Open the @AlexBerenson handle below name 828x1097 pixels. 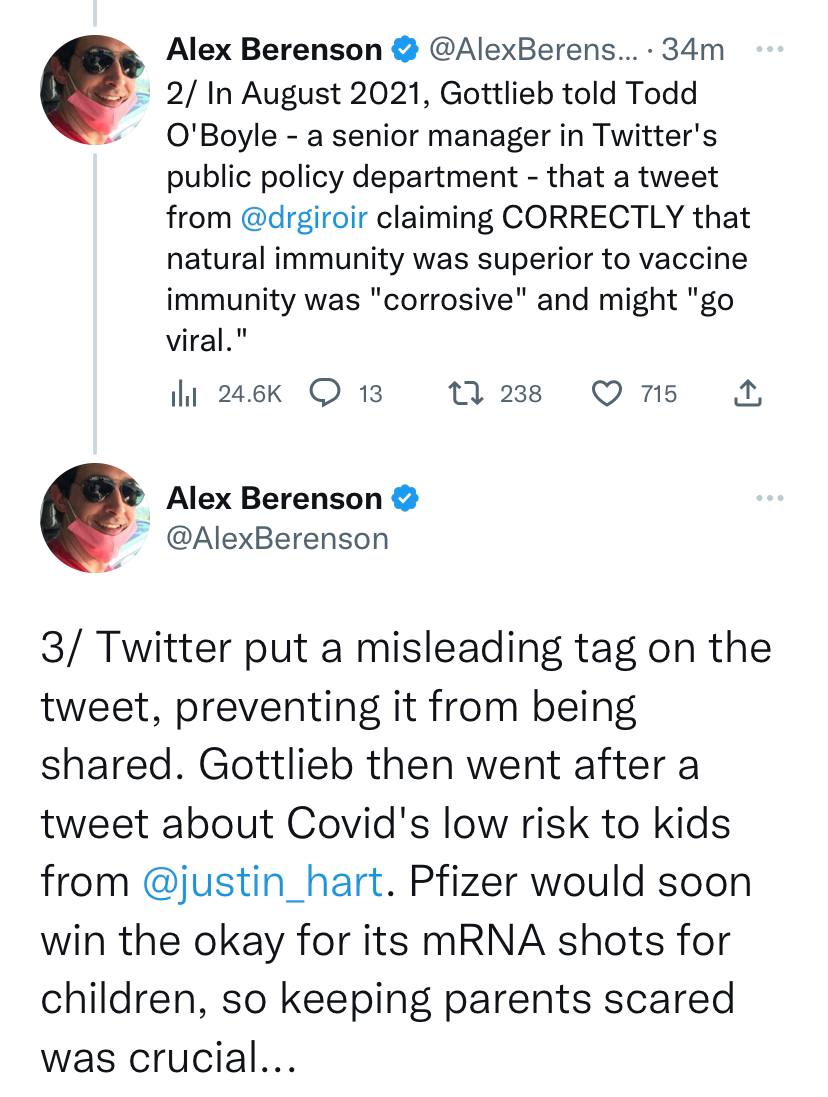click(x=278, y=539)
